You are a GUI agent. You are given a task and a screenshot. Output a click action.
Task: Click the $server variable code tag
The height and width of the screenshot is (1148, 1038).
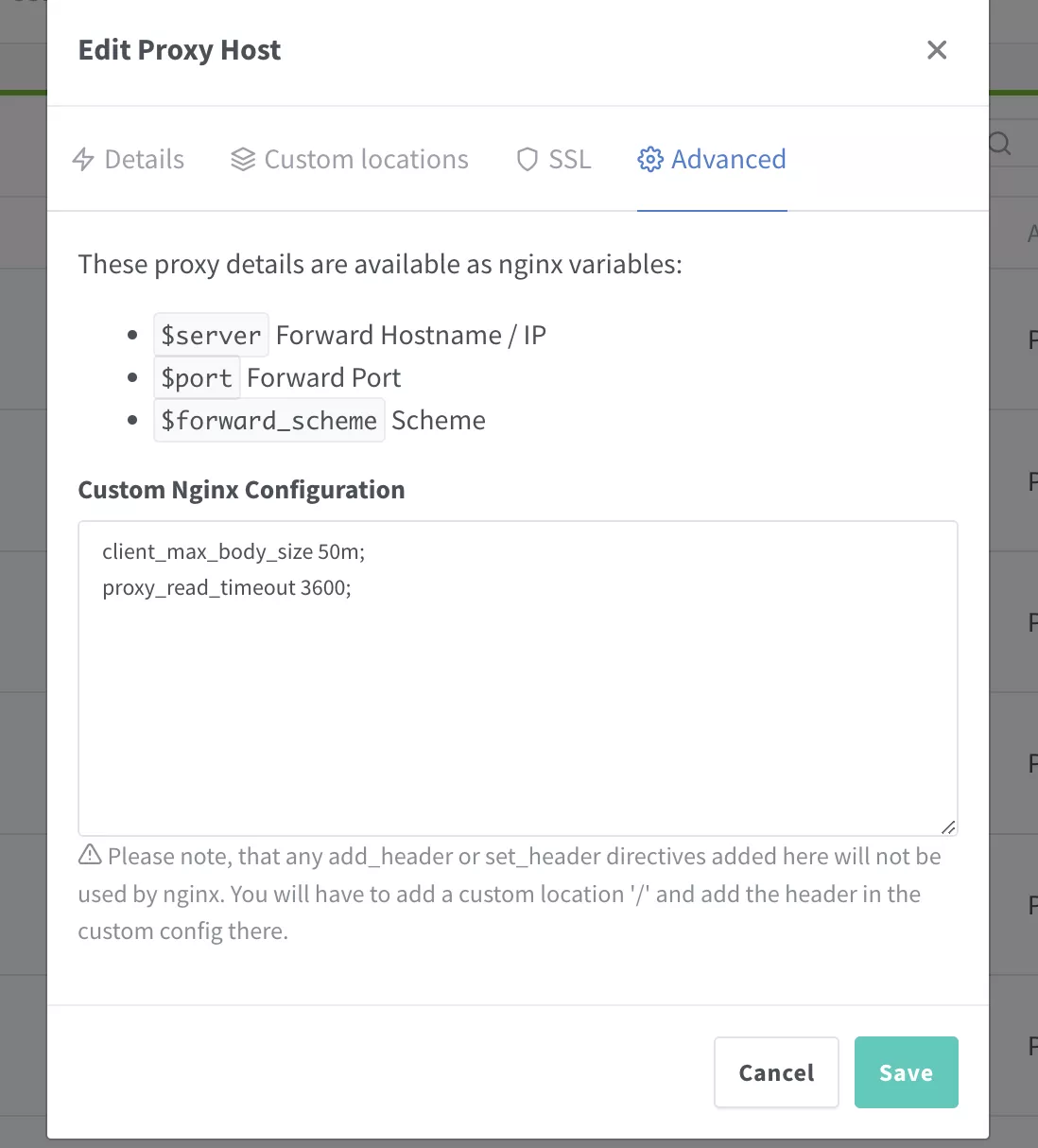(211, 336)
